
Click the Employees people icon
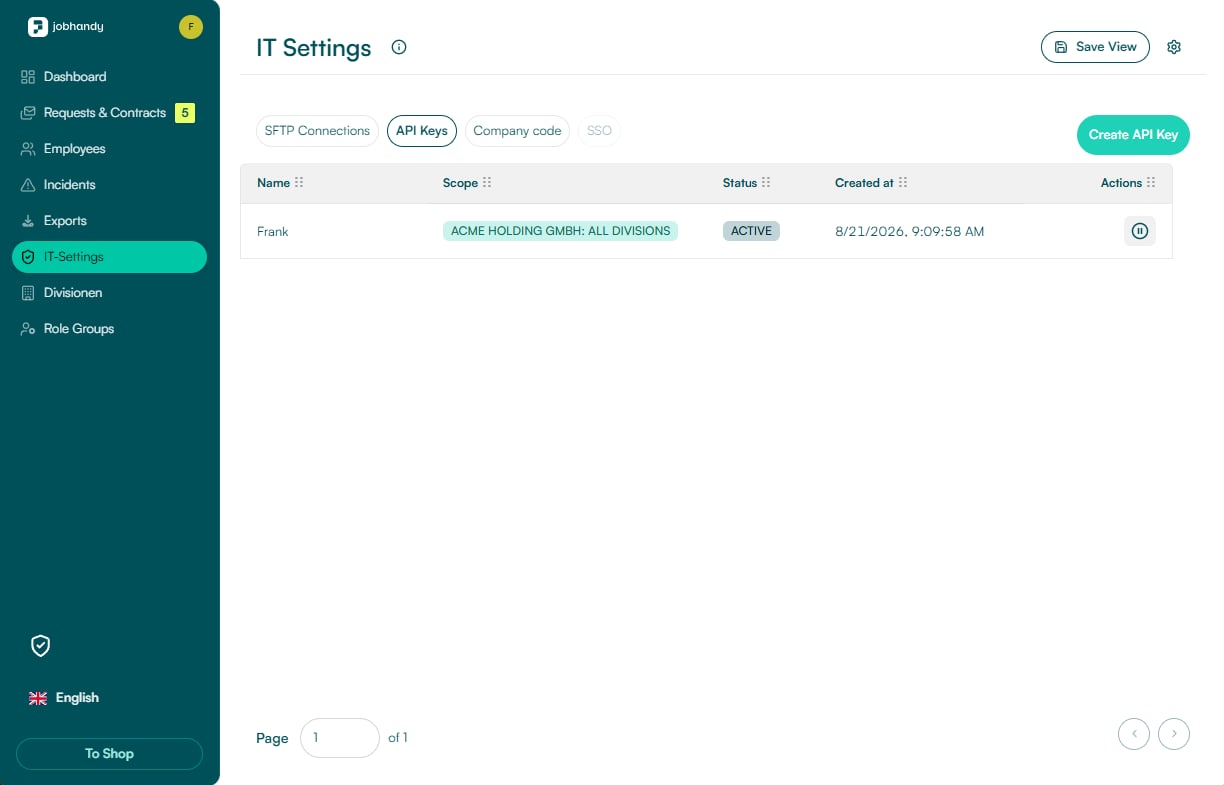pyautogui.click(x=28, y=149)
